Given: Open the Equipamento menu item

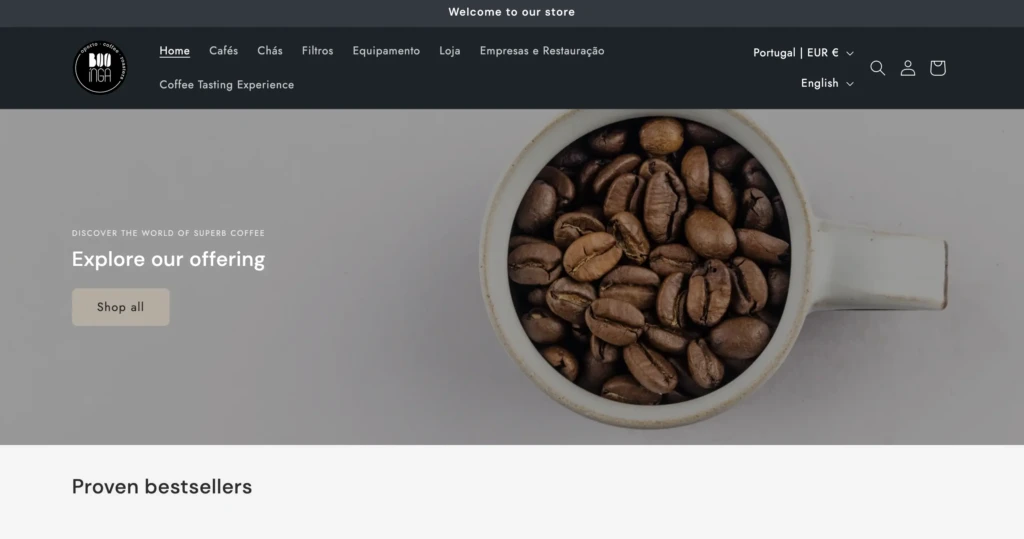Looking at the screenshot, I should point(386,51).
